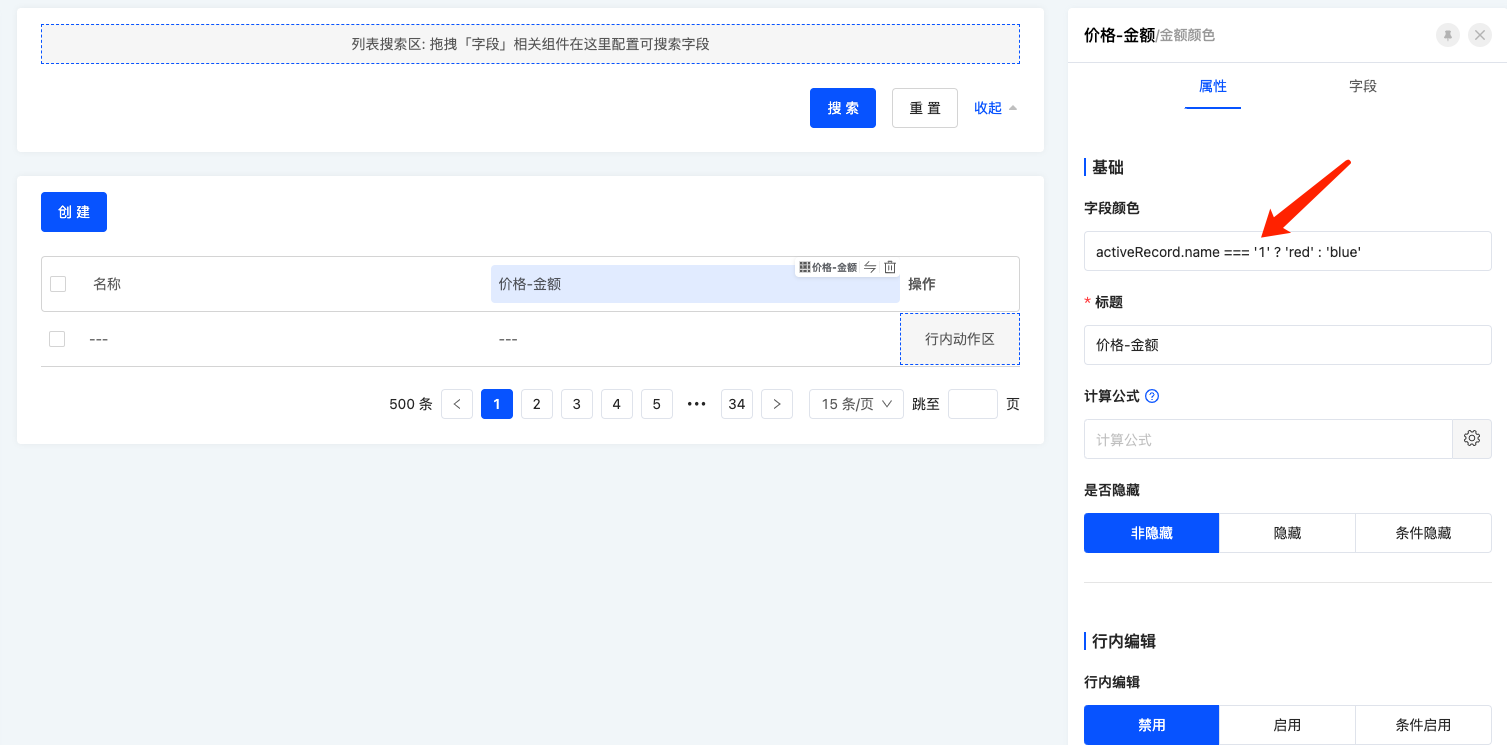Select the 价格-金额 column header

pyautogui.click(x=695, y=284)
